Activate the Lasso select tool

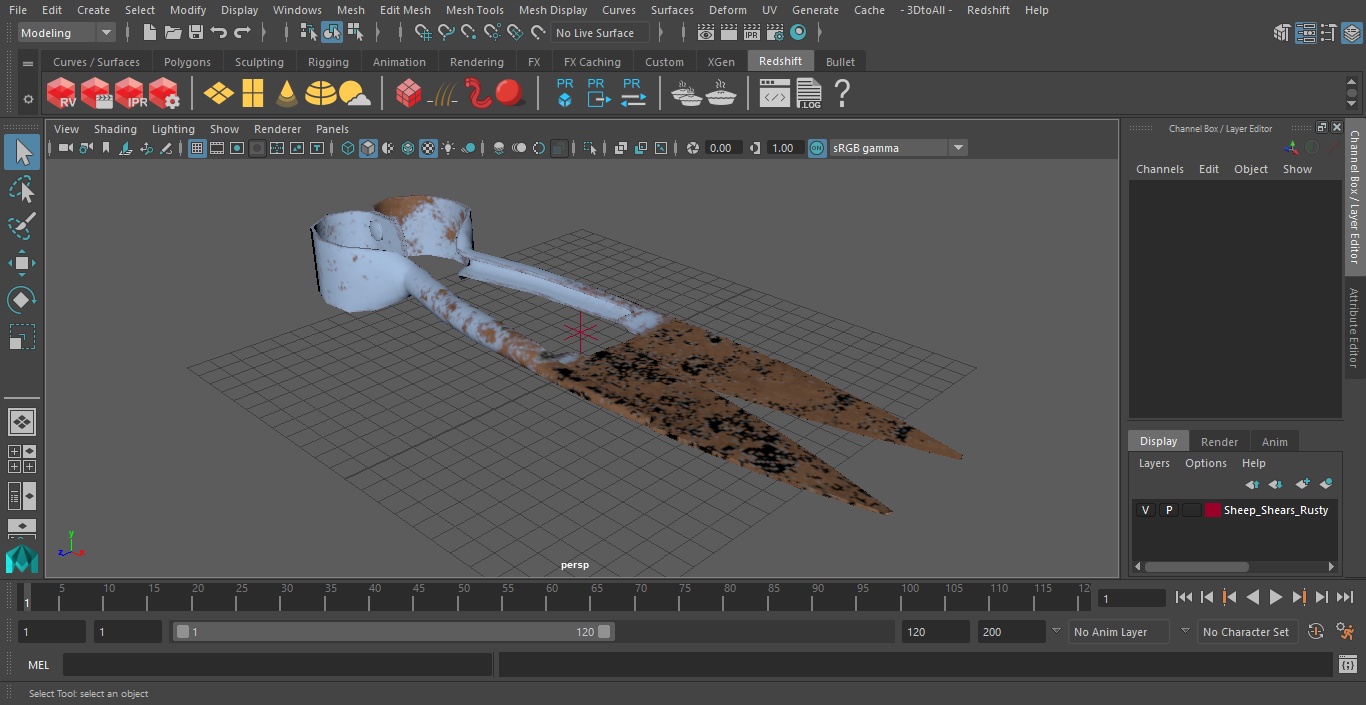click(x=21, y=189)
